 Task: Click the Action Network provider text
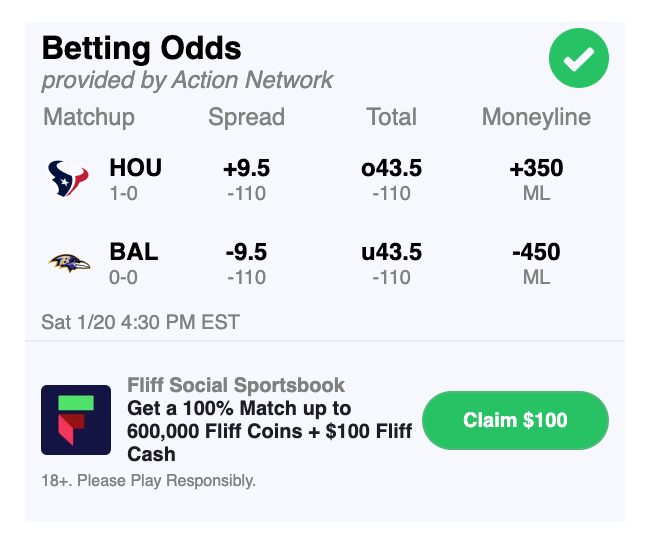[187, 80]
